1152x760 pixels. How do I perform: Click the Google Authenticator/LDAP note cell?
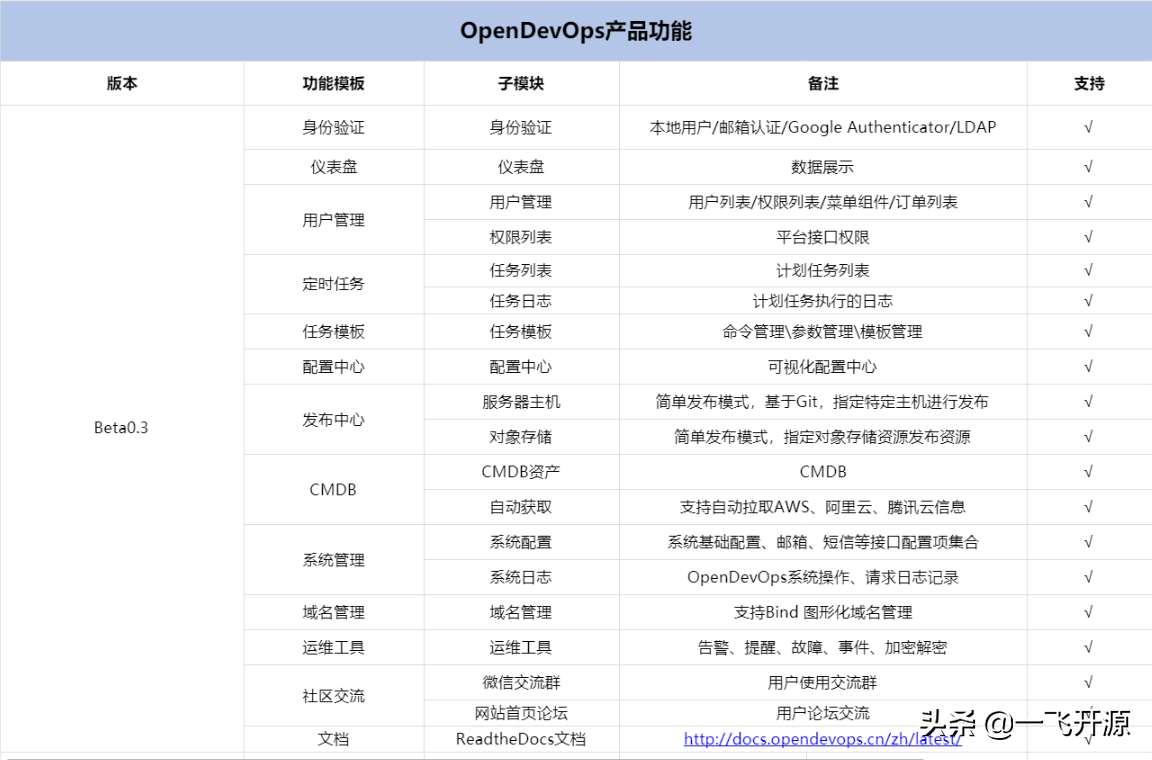(823, 127)
